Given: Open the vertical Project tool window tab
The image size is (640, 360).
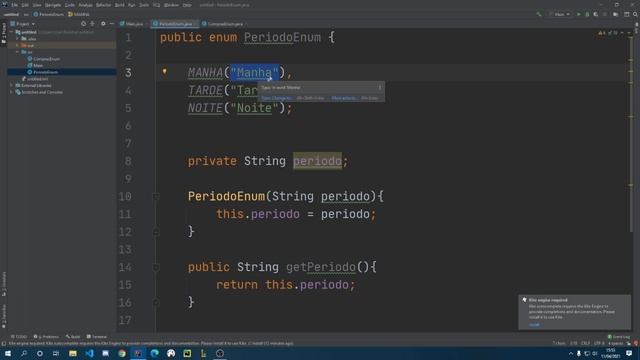Looking at the screenshot, I should 4,33.
